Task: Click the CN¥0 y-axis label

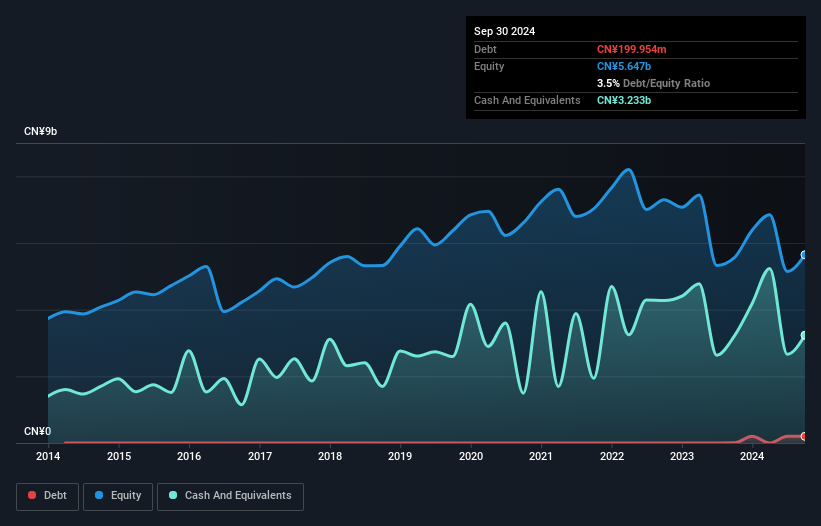Action: 37,431
